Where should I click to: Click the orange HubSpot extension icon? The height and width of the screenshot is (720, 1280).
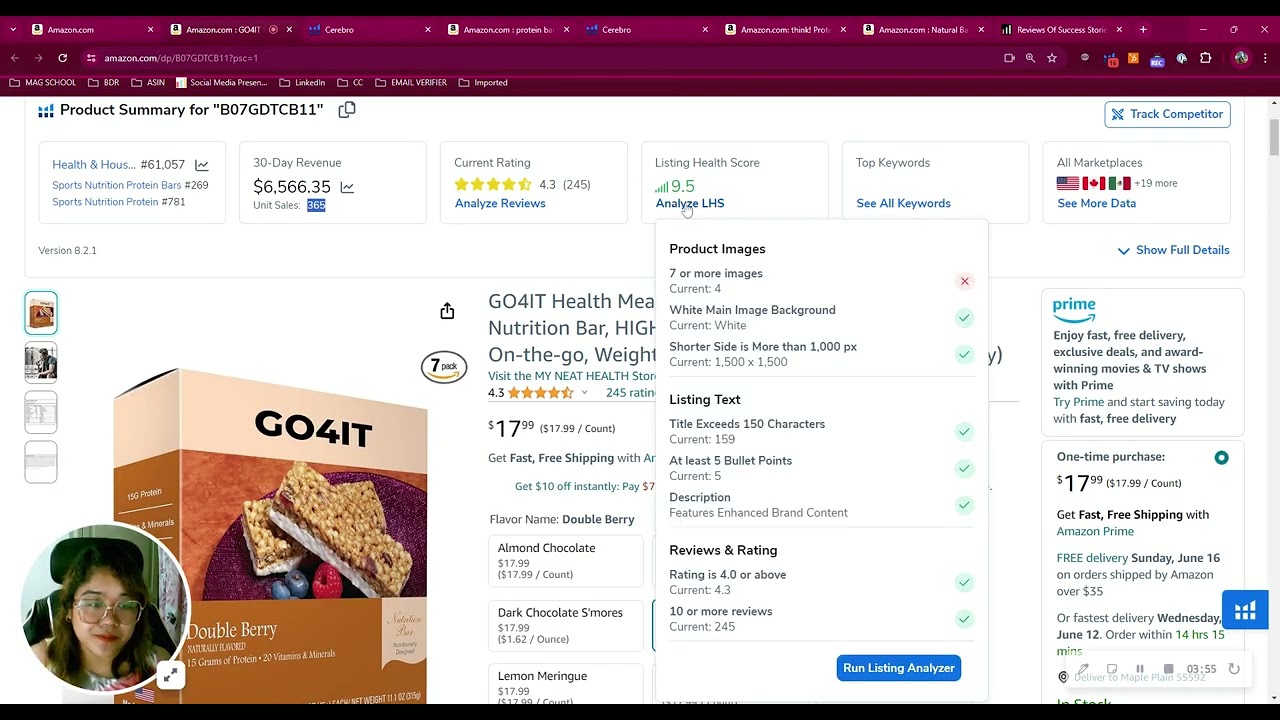pyautogui.click(x=1133, y=58)
